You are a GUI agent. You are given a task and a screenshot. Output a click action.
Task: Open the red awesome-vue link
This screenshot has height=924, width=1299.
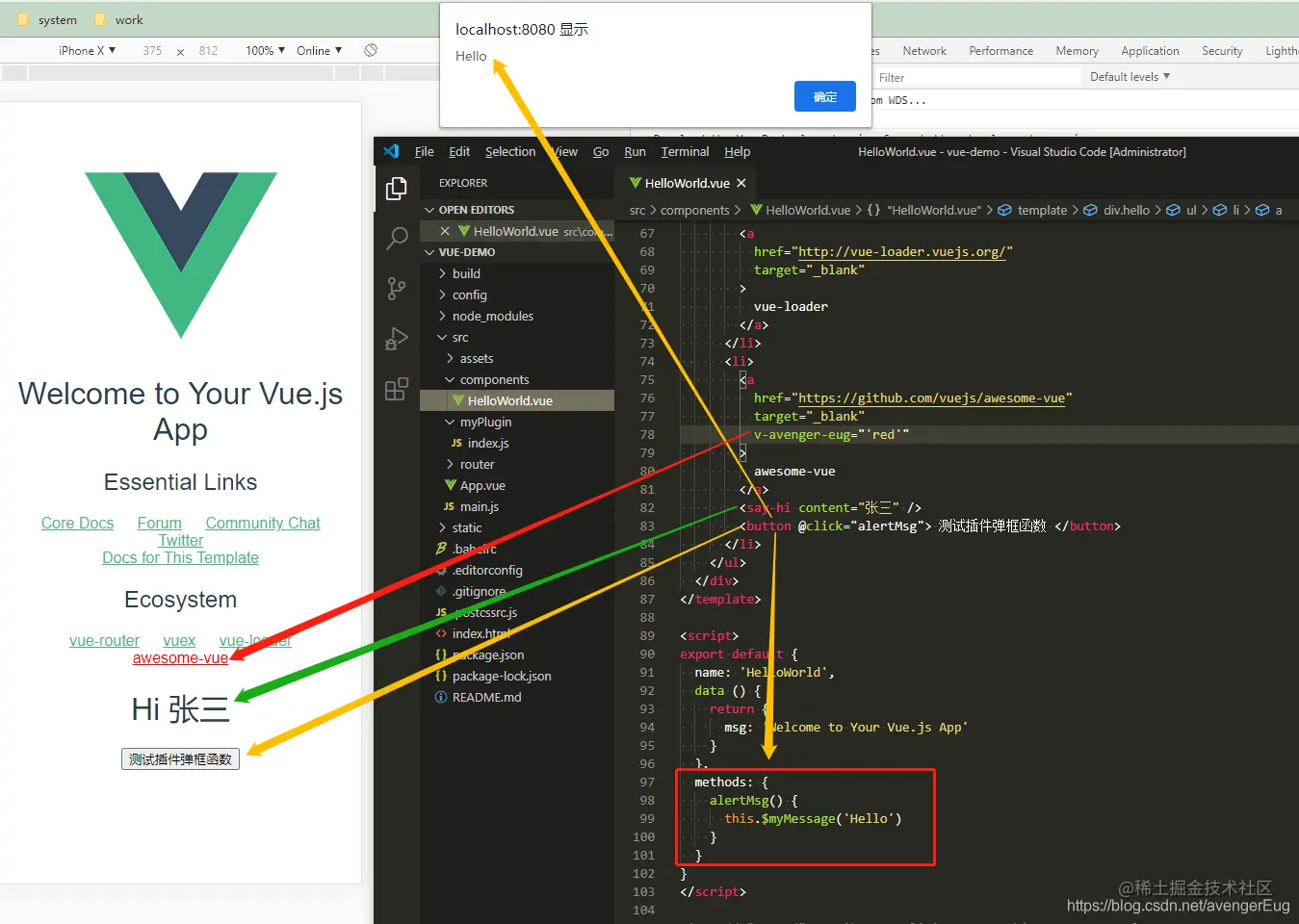(180, 658)
